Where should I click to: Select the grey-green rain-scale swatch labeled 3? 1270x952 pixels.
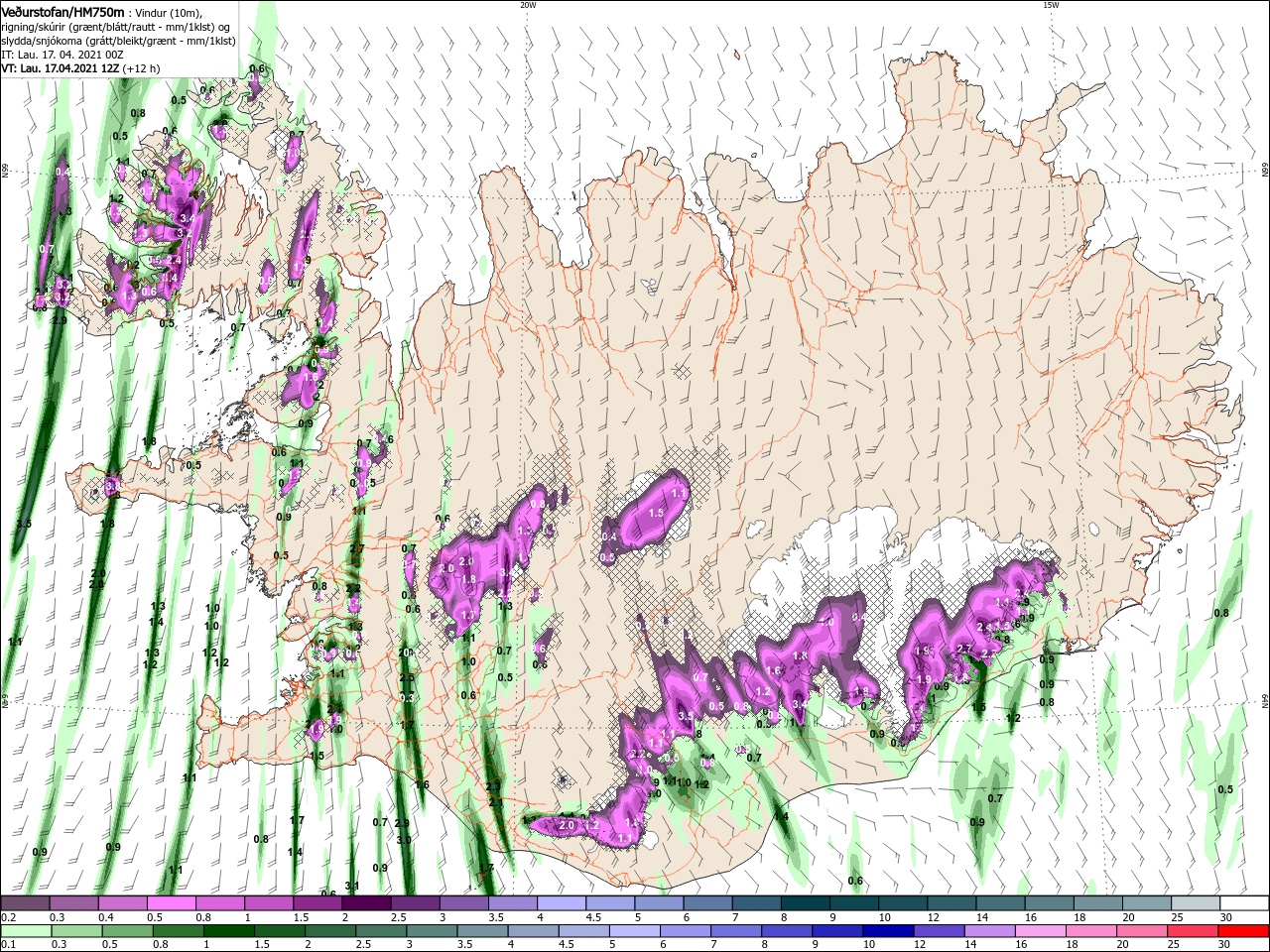click(x=432, y=931)
